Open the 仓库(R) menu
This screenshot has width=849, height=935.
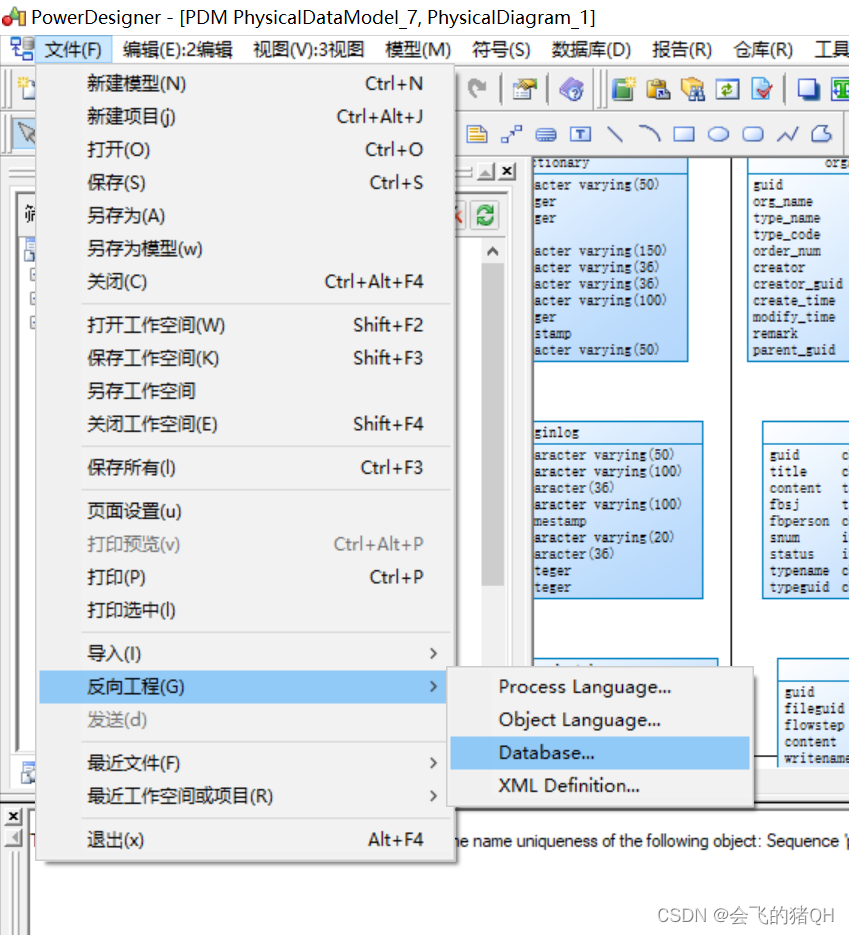point(763,49)
